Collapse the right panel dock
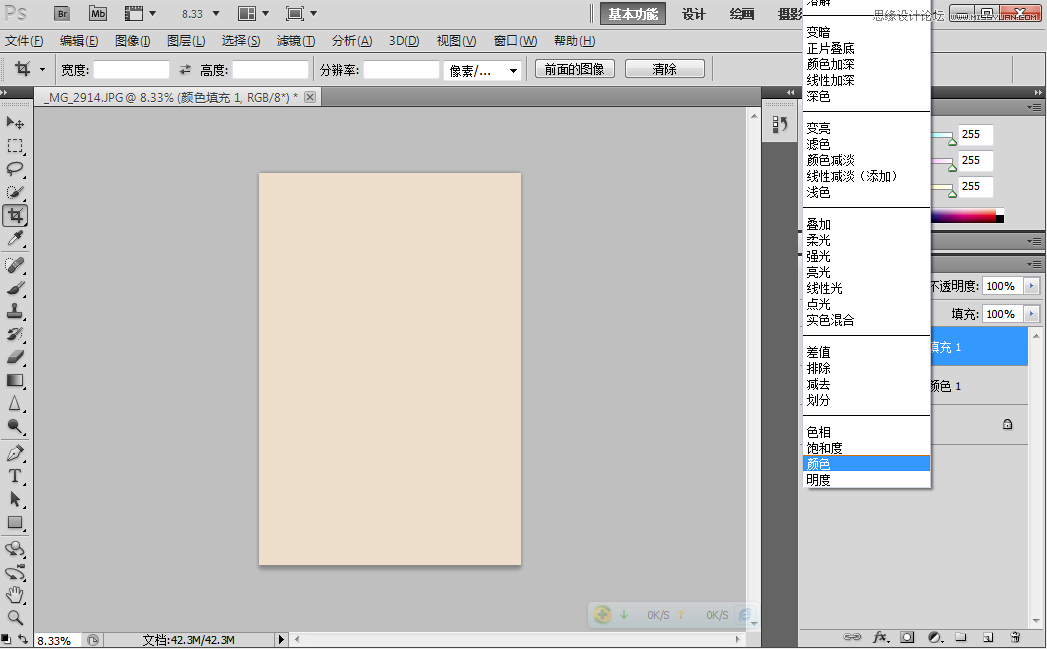This screenshot has height=649, width=1047. tap(1038, 92)
